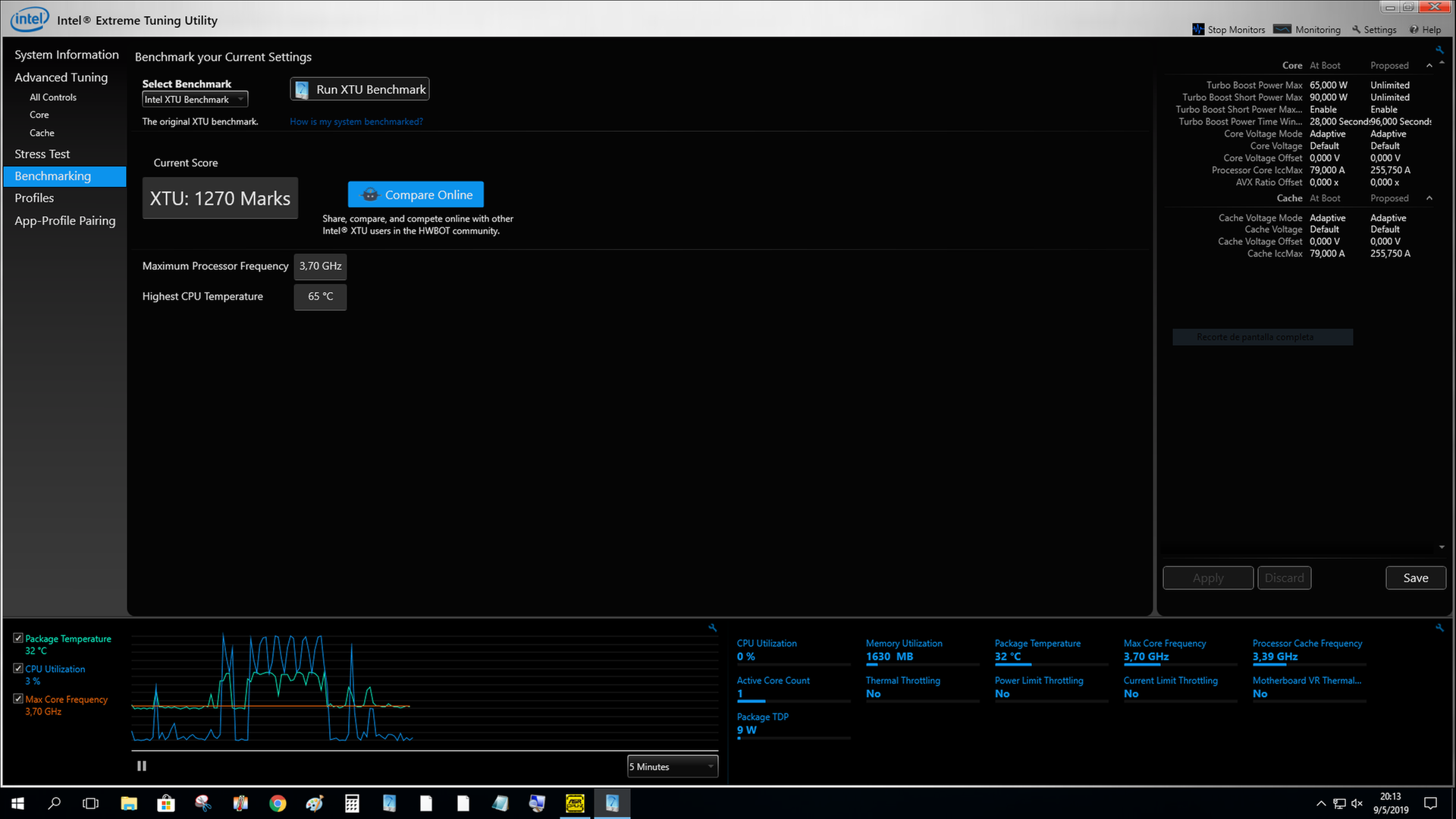Run the XTU Benchmark

(359, 89)
